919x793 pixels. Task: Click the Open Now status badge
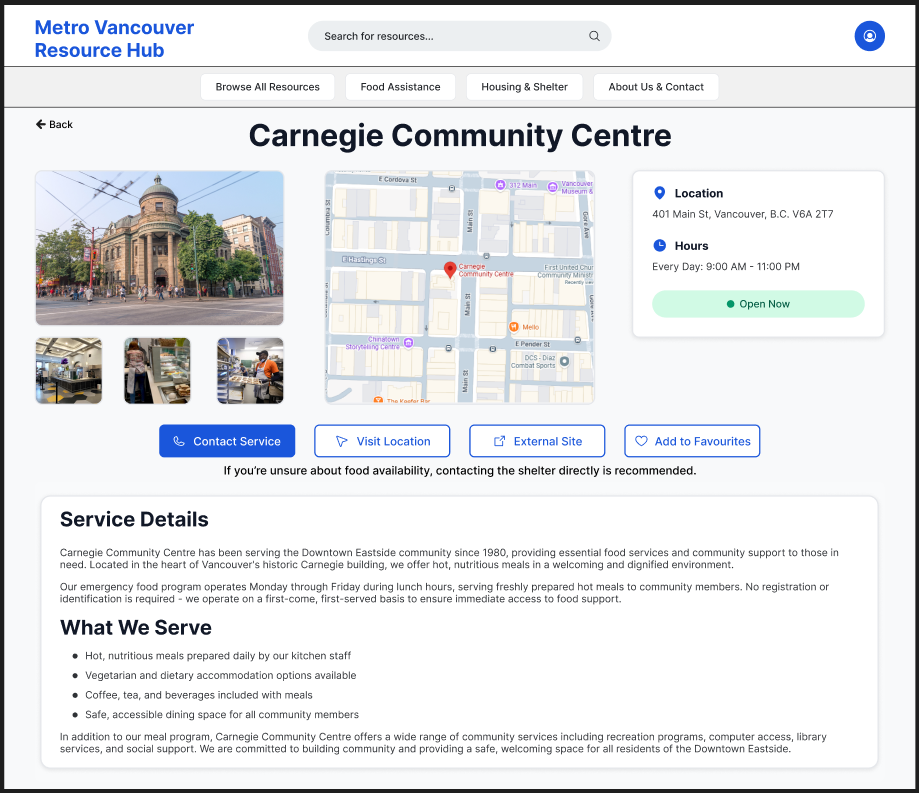point(758,304)
